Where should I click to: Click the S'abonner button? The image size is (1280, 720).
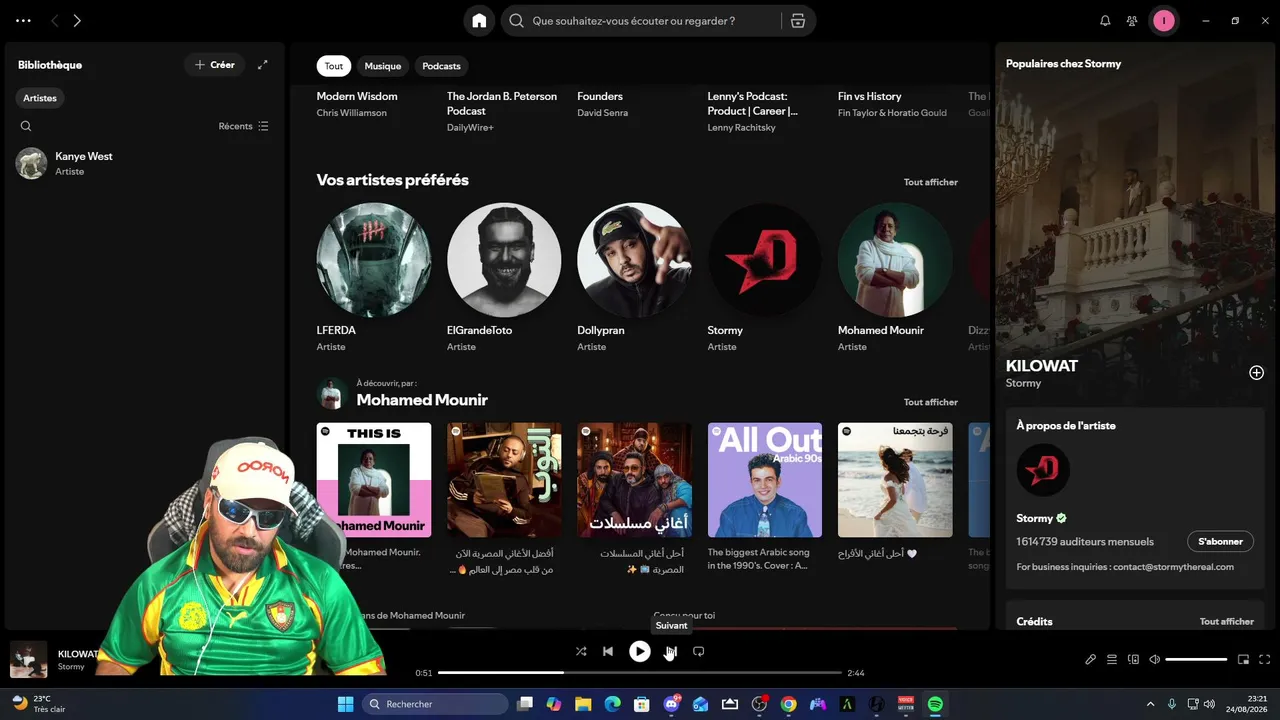pos(1220,541)
